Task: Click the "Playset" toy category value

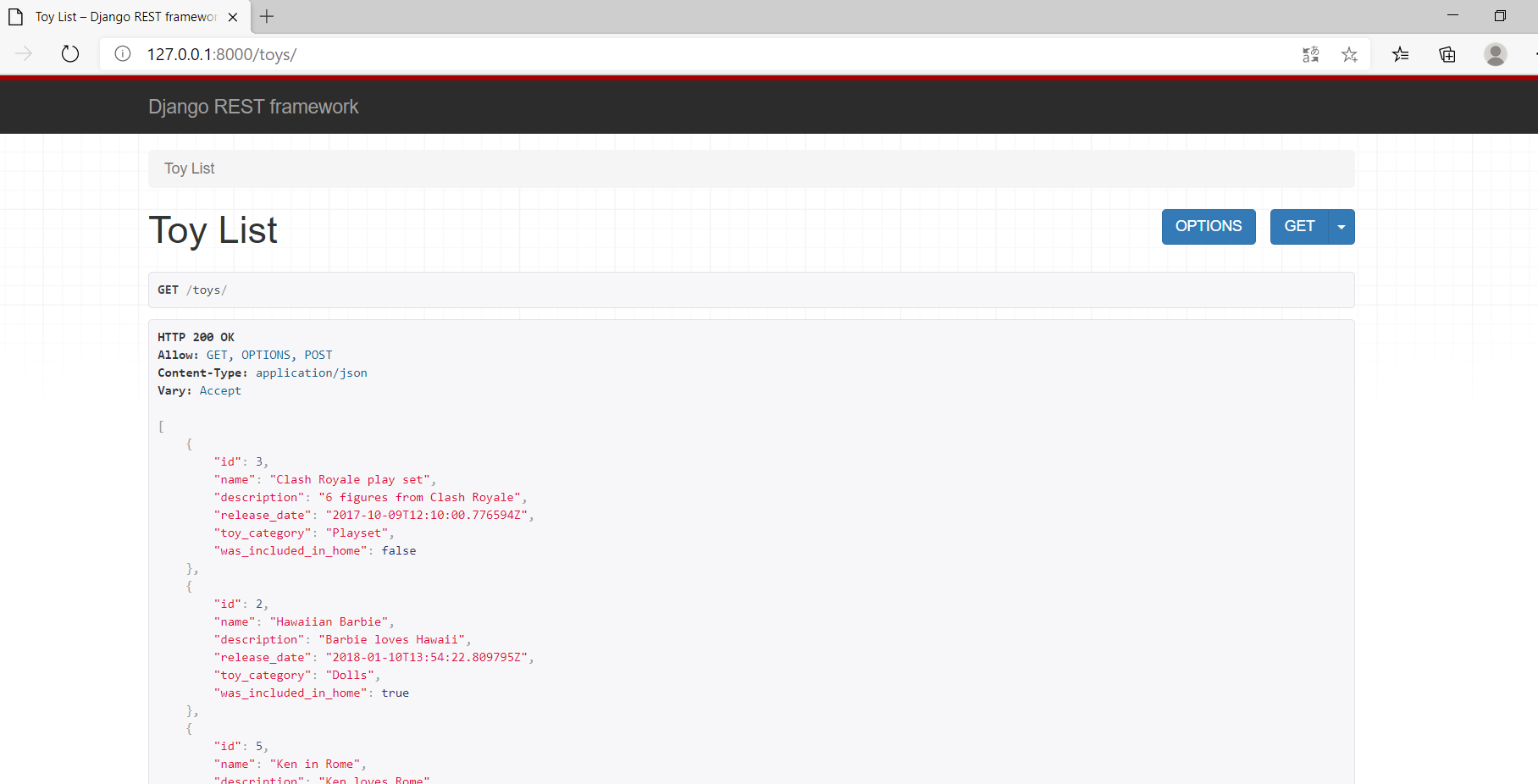Action: click(x=357, y=533)
